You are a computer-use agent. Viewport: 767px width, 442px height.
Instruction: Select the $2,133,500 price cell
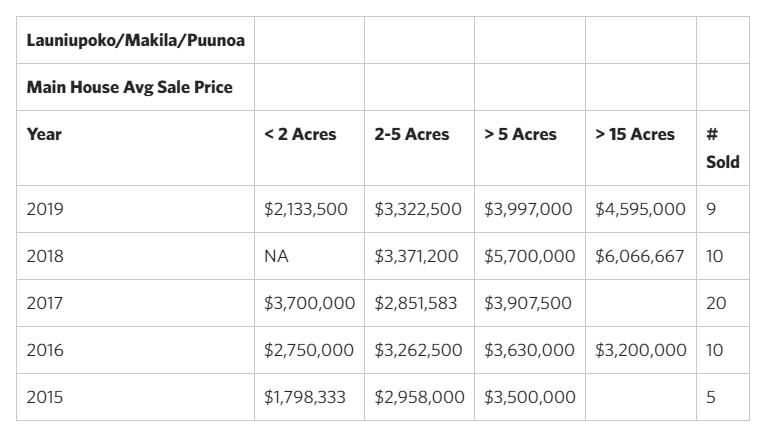pyautogui.click(x=309, y=209)
